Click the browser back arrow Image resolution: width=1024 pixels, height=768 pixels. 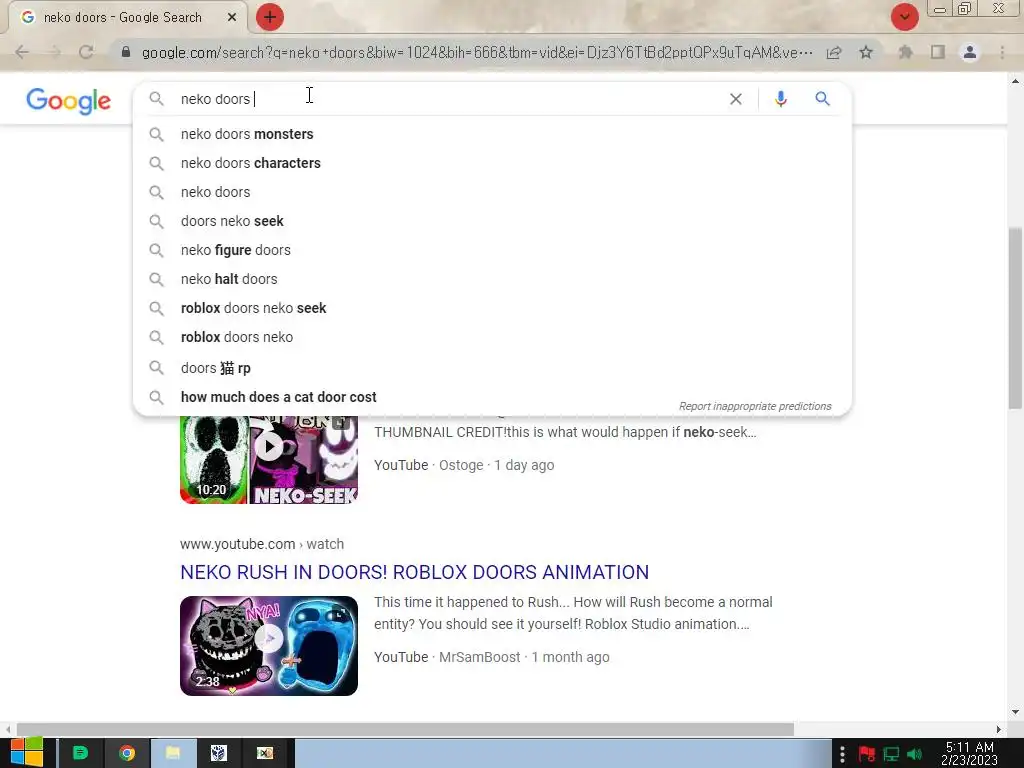pyautogui.click(x=22, y=52)
